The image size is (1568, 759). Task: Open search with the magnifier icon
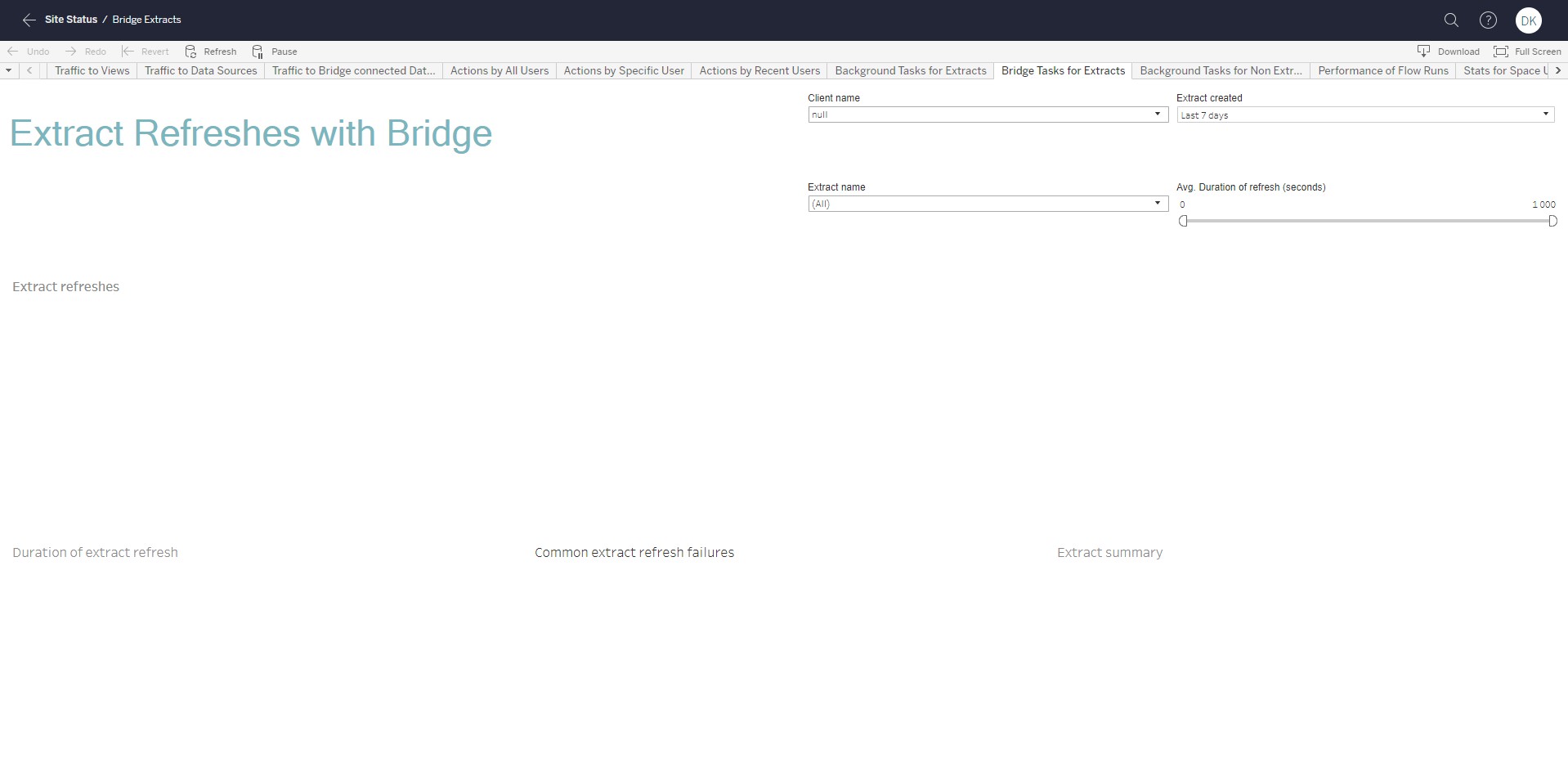click(x=1451, y=20)
